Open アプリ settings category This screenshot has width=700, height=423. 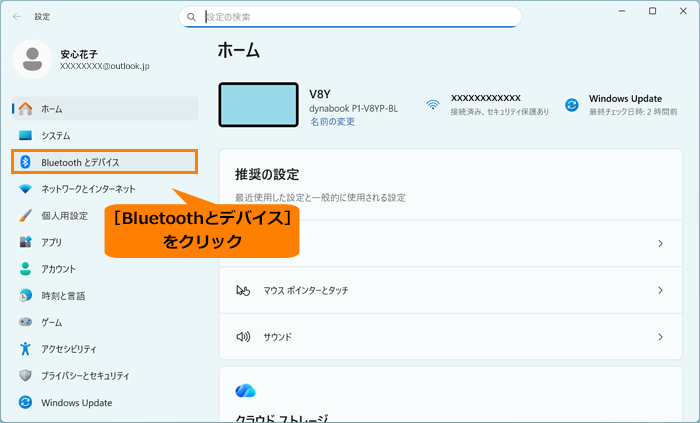tap(105, 242)
